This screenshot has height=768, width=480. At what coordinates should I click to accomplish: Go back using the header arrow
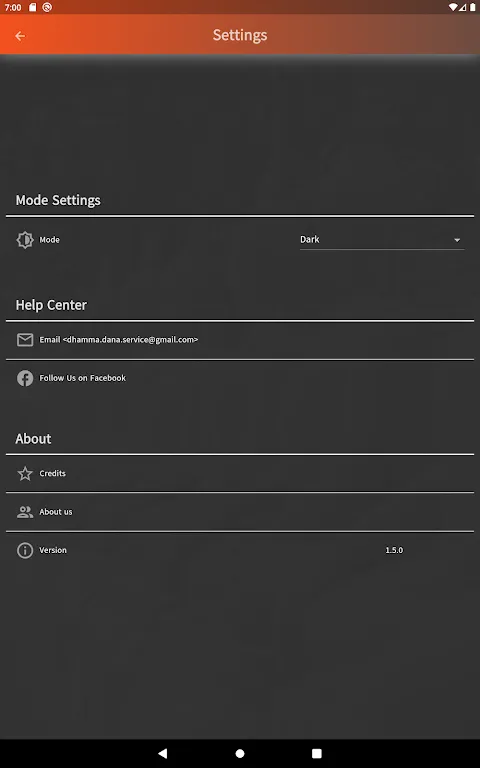point(20,36)
